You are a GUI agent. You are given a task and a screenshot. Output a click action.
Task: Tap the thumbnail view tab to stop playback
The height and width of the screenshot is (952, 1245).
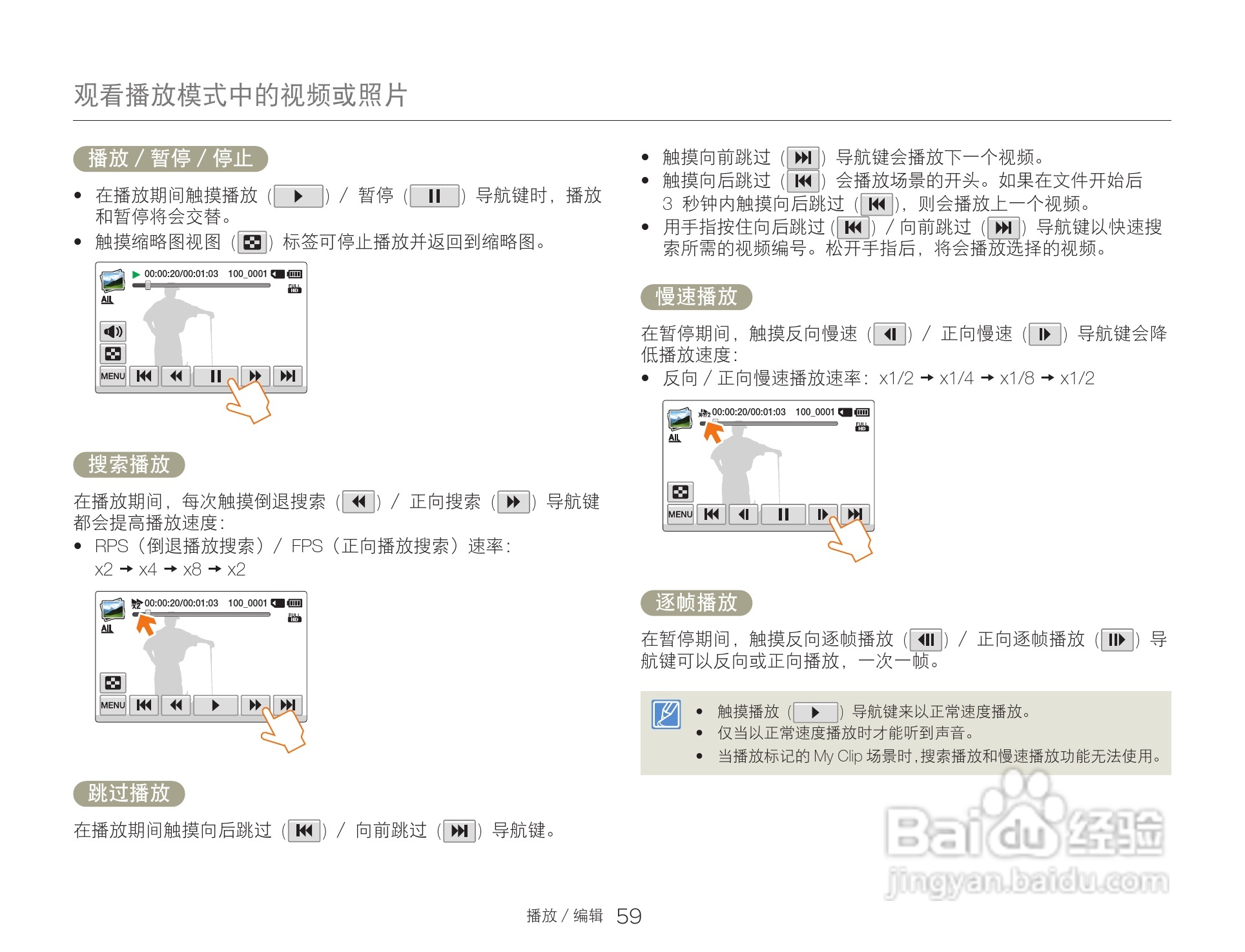(x=112, y=353)
